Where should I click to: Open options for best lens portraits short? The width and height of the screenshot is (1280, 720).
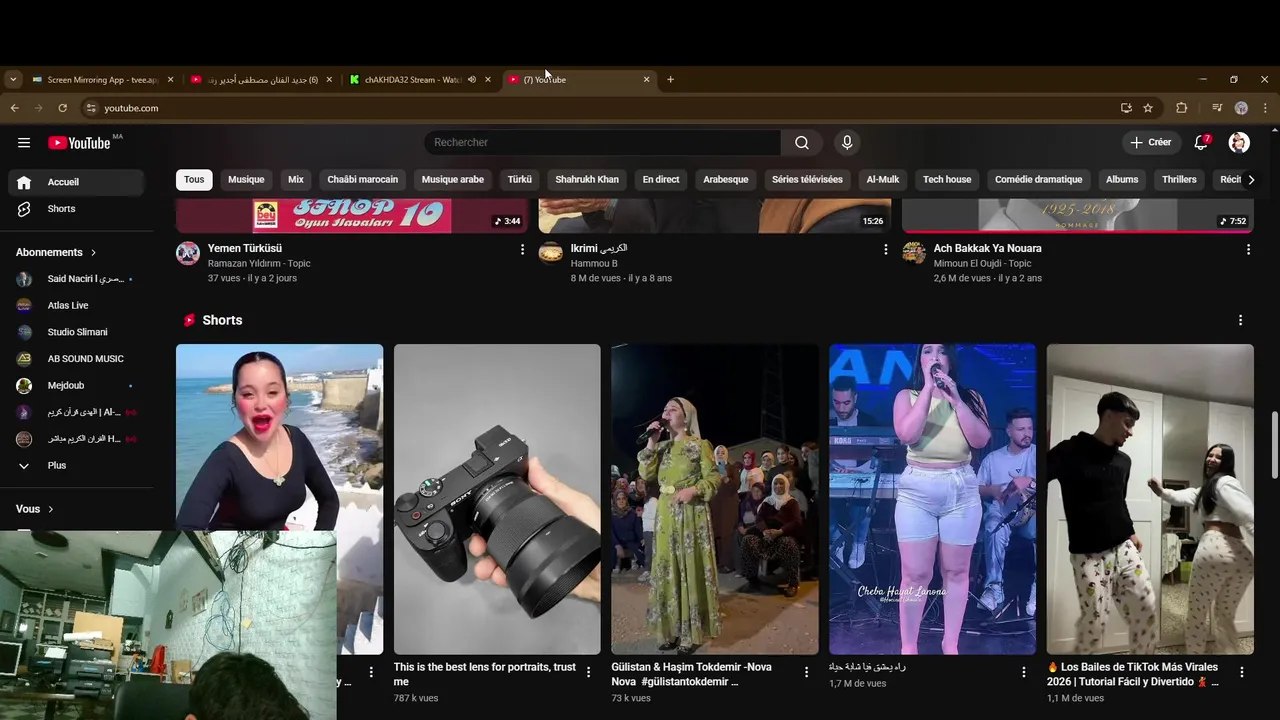click(588, 672)
